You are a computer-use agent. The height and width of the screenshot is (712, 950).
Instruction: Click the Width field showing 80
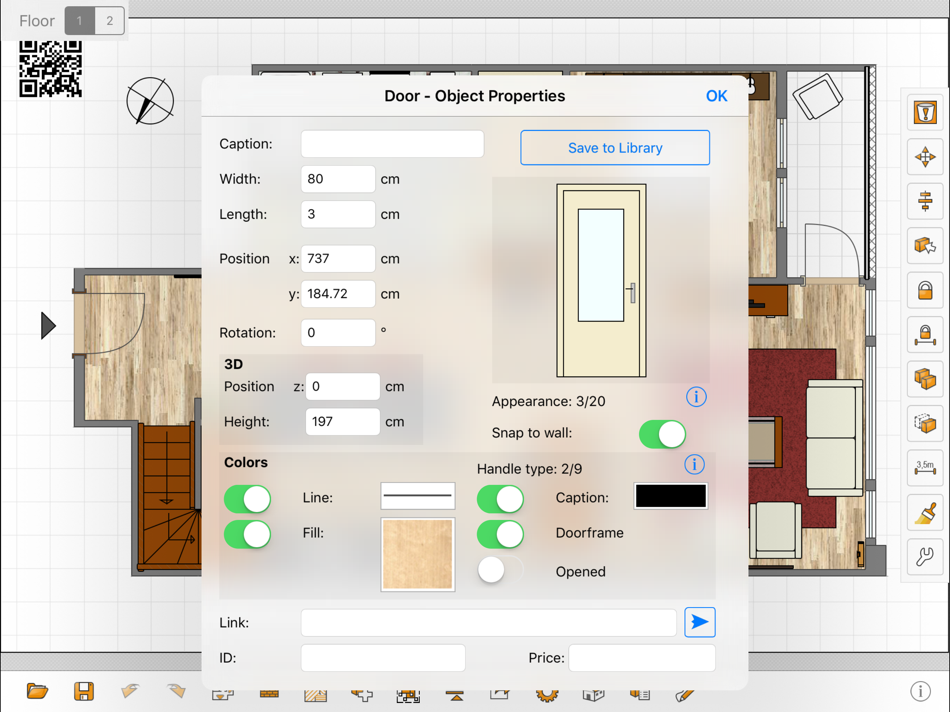click(x=338, y=179)
